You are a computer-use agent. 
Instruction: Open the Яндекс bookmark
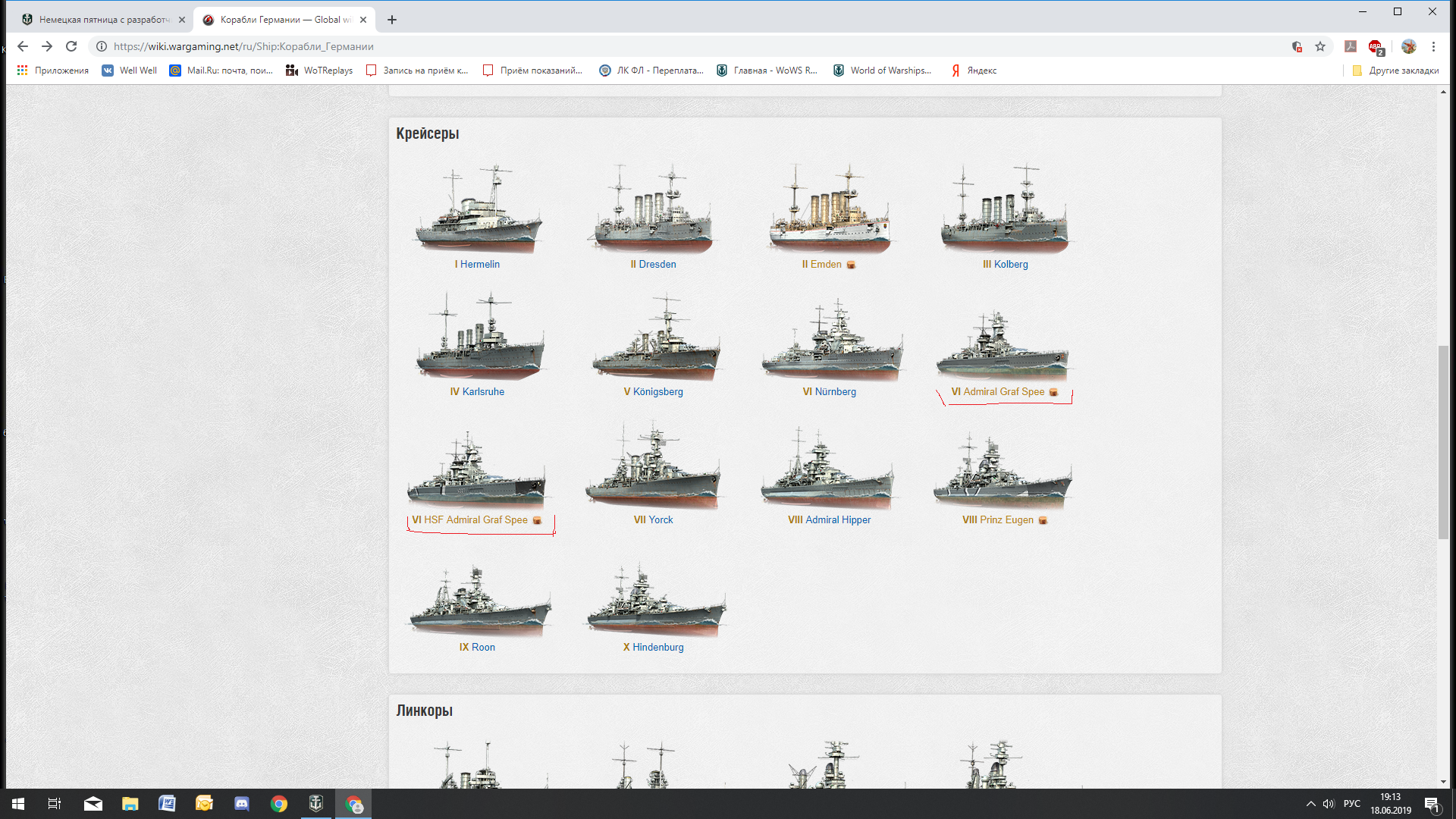point(974,71)
